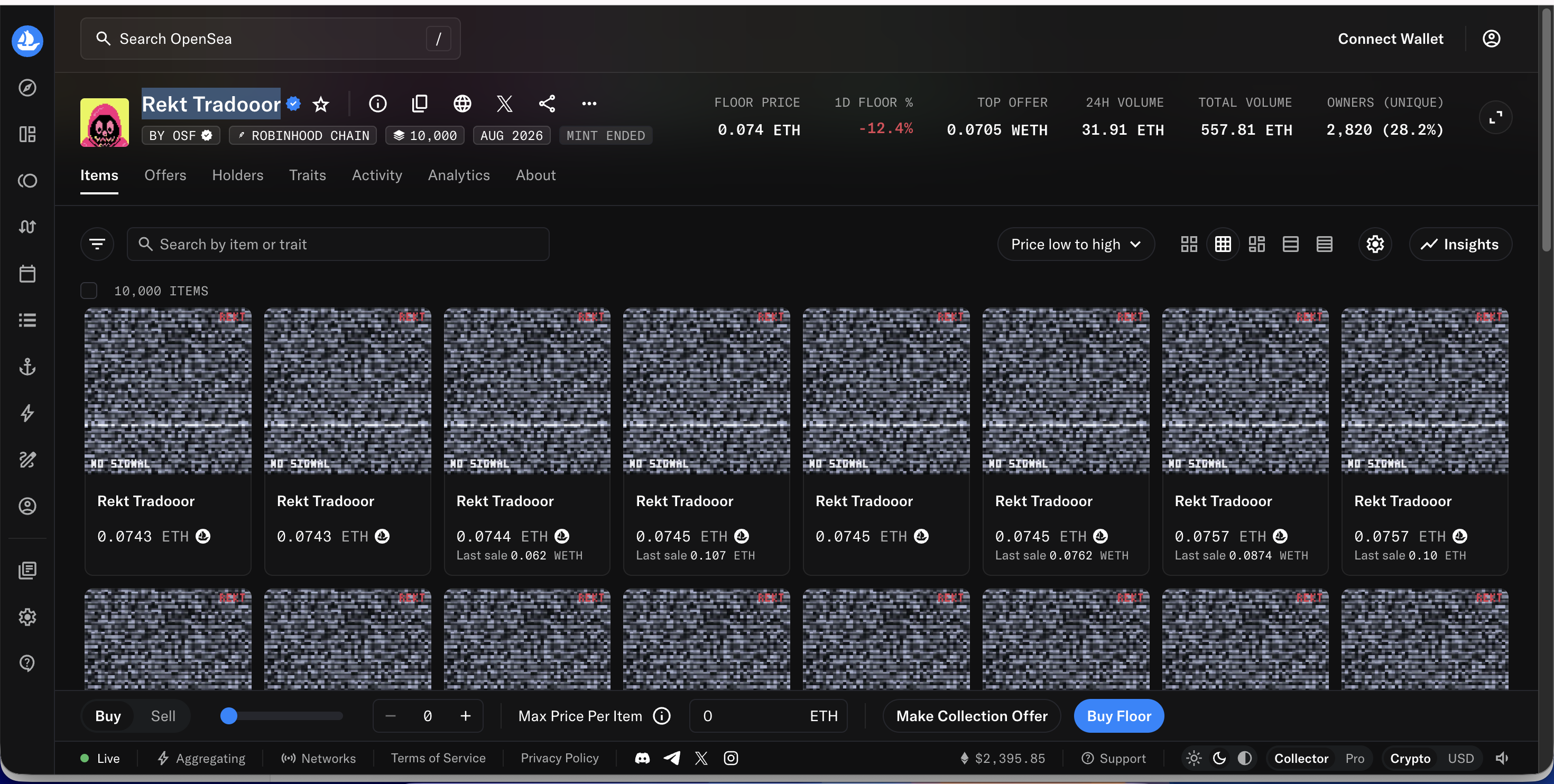1554x784 pixels.
Task: Open the Price low to high dropdown
Action: point(1076,244)
